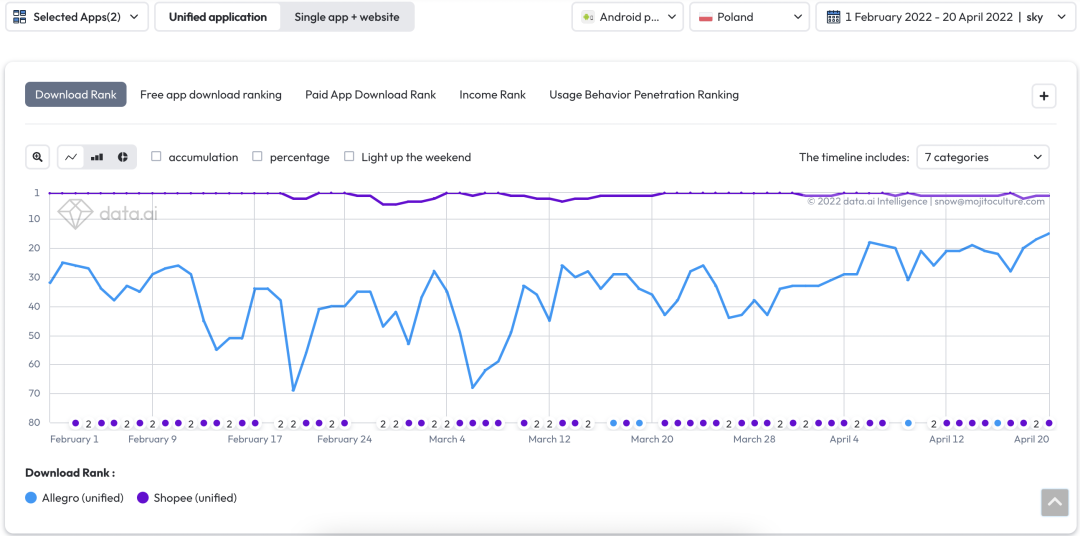The height and width of the screenshot is (536, 1080).
Task: Open the Income Rank tab
Action: [492, 95]
